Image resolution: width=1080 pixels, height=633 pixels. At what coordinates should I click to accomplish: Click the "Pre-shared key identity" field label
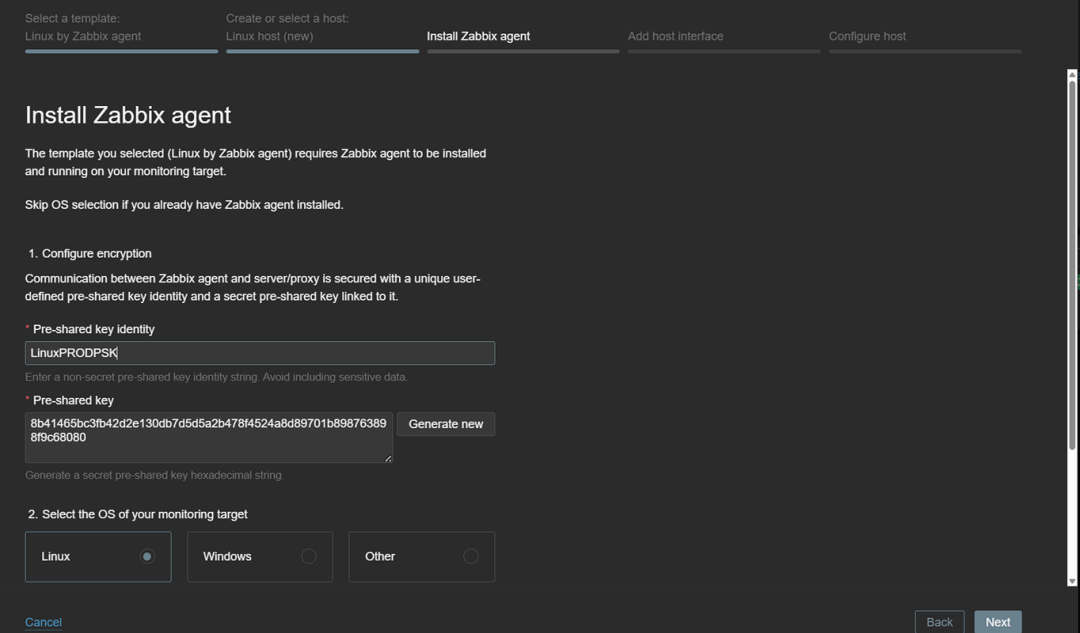tap(94, 329)
